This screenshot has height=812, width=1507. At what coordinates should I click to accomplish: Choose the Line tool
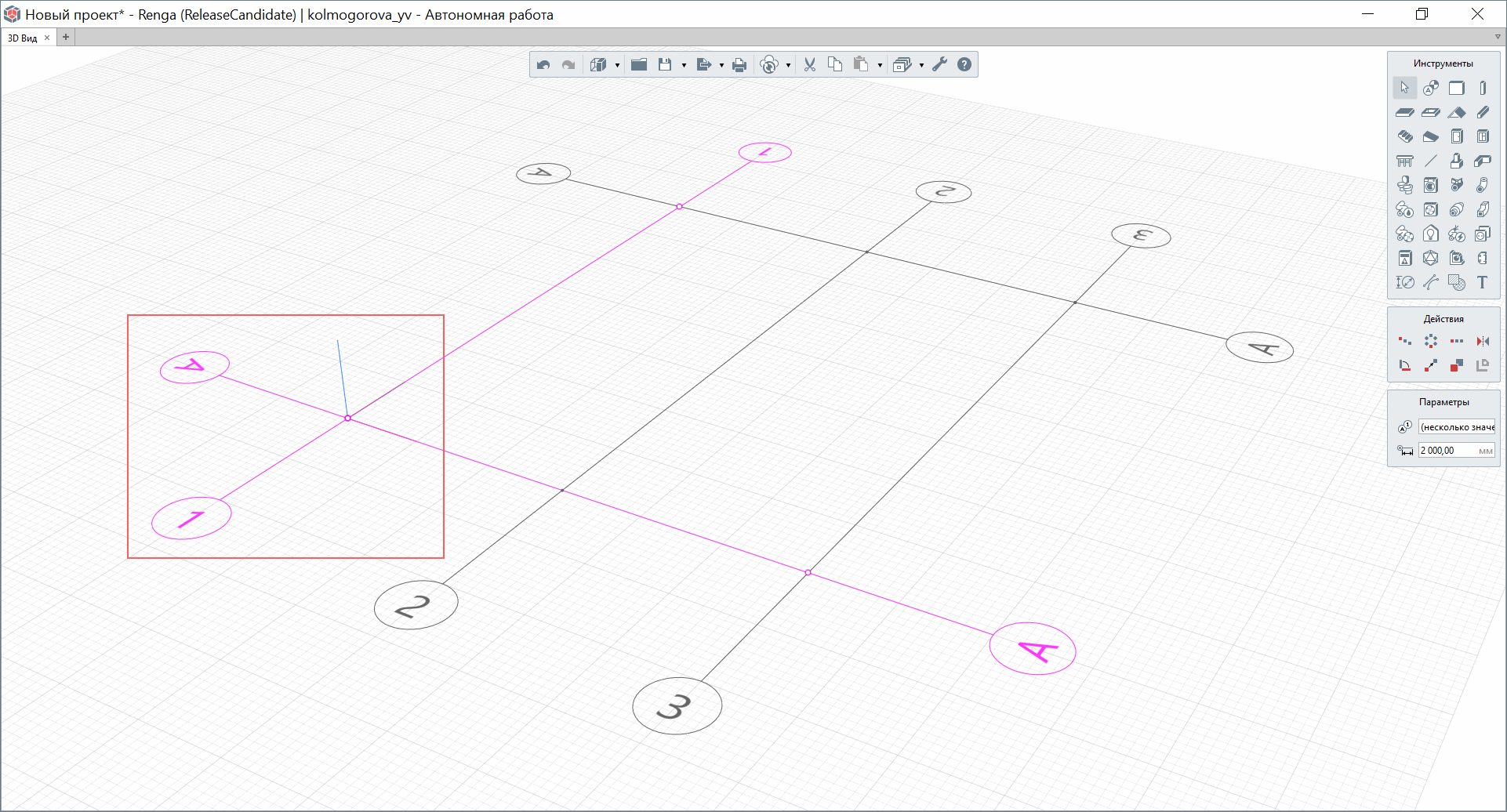(1431, 161)
